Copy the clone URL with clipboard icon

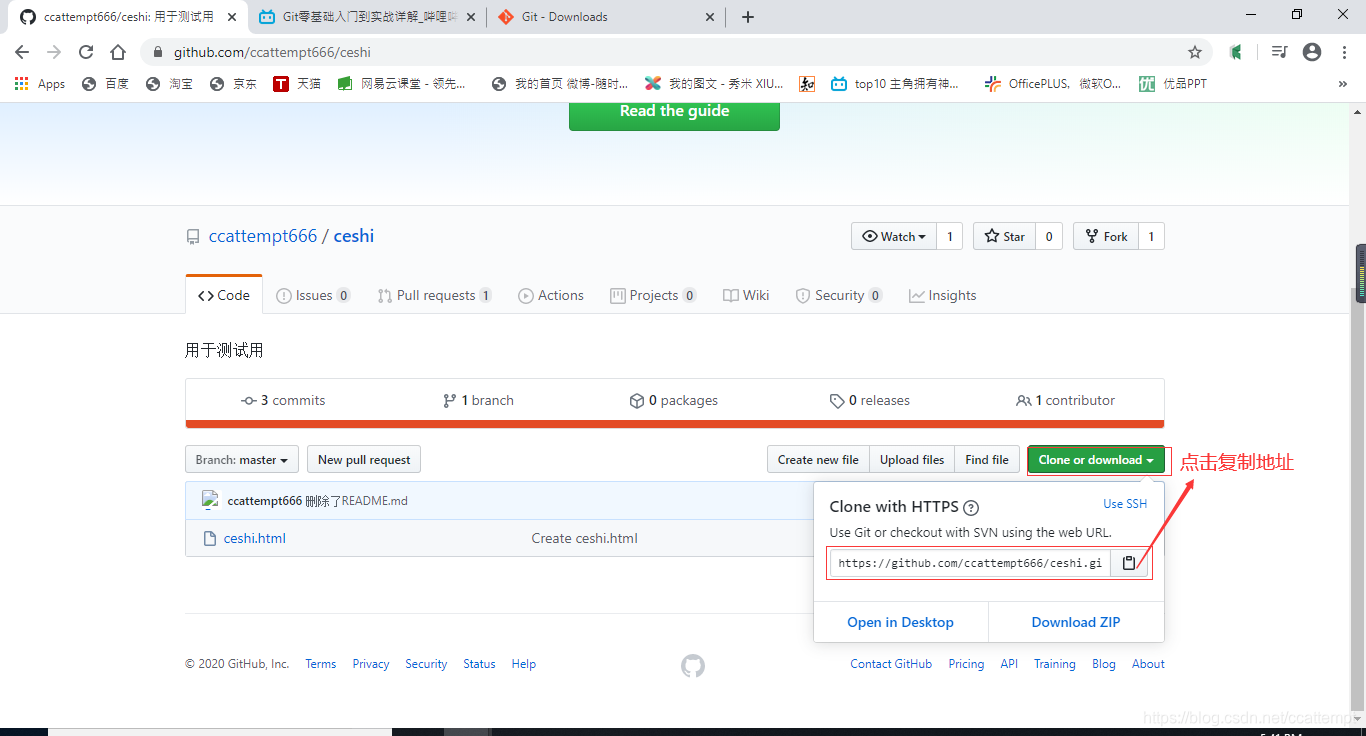1128,563
